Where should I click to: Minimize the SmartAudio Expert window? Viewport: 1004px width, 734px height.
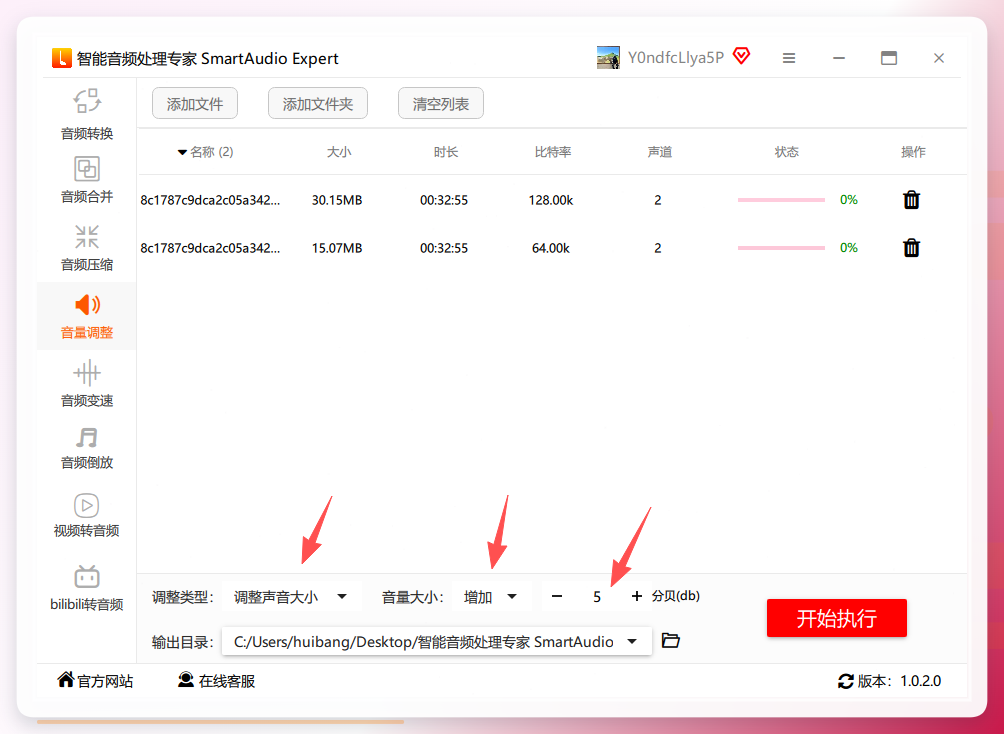click(x=839, y=58)
